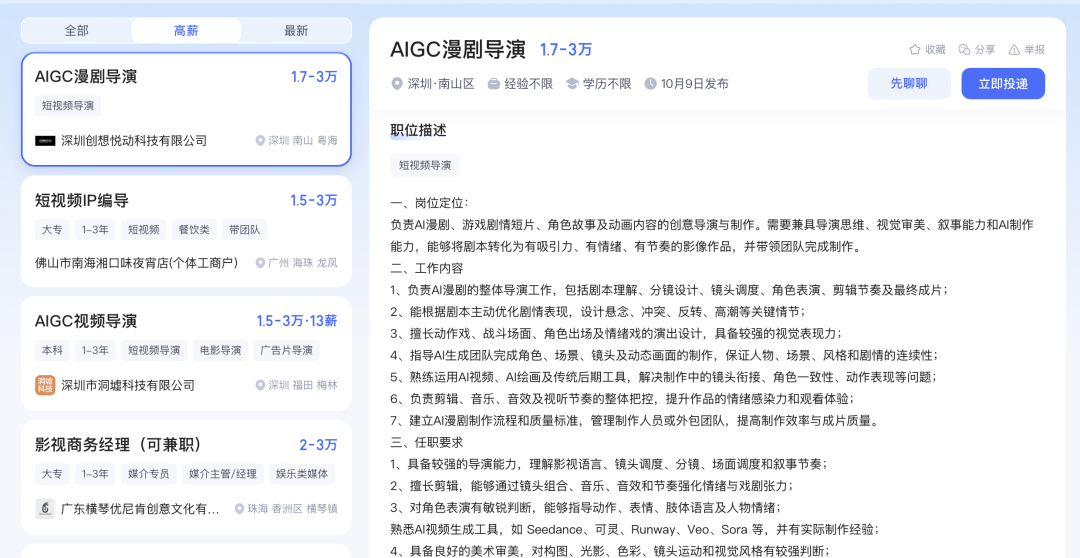Viewport: 1080px width, 558px height.
Task: Click the 二、工作内容 heading
Action: coord(427,268)
